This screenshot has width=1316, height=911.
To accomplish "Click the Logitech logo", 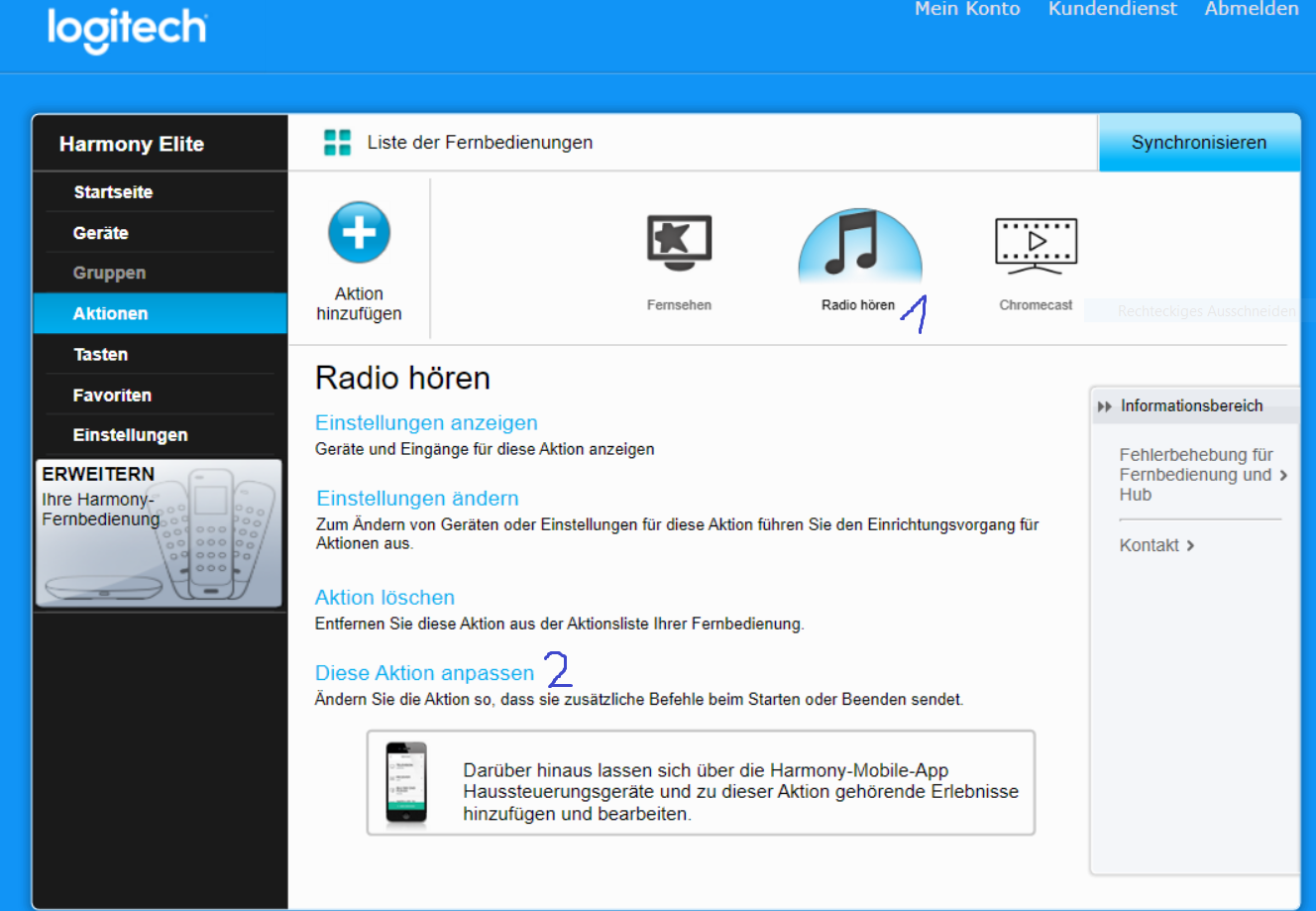I will [127, 29].
